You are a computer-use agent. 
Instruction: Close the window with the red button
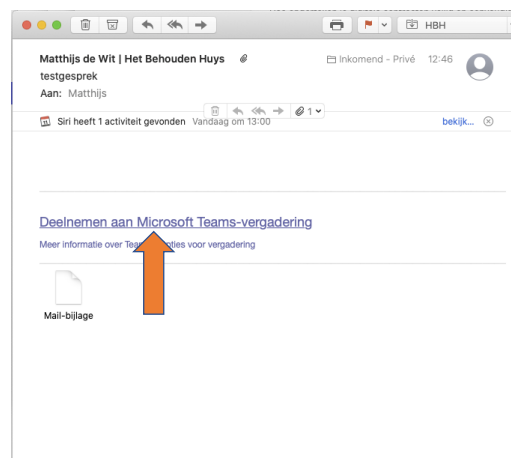coord(27,25)
